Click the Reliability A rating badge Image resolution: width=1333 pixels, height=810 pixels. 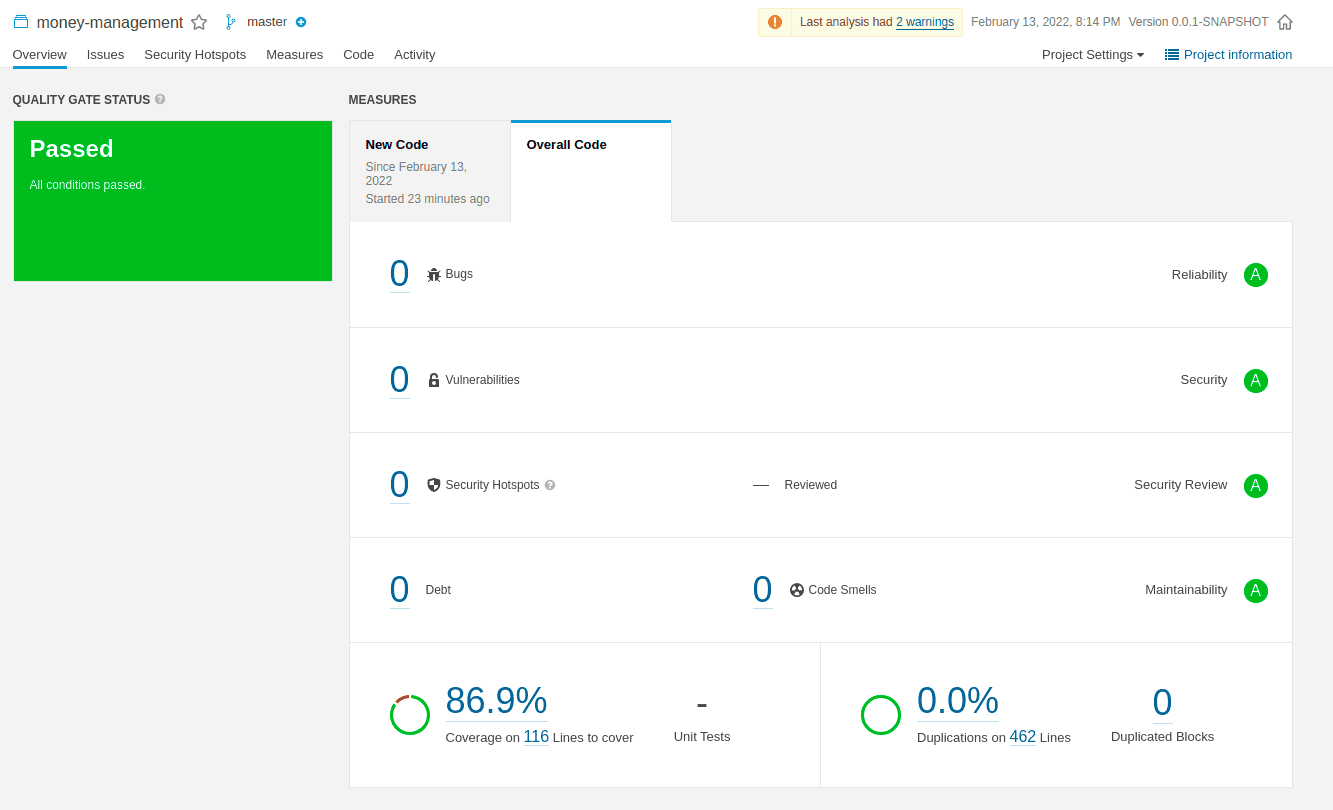pyautogui.click(x=1255, y=275)
